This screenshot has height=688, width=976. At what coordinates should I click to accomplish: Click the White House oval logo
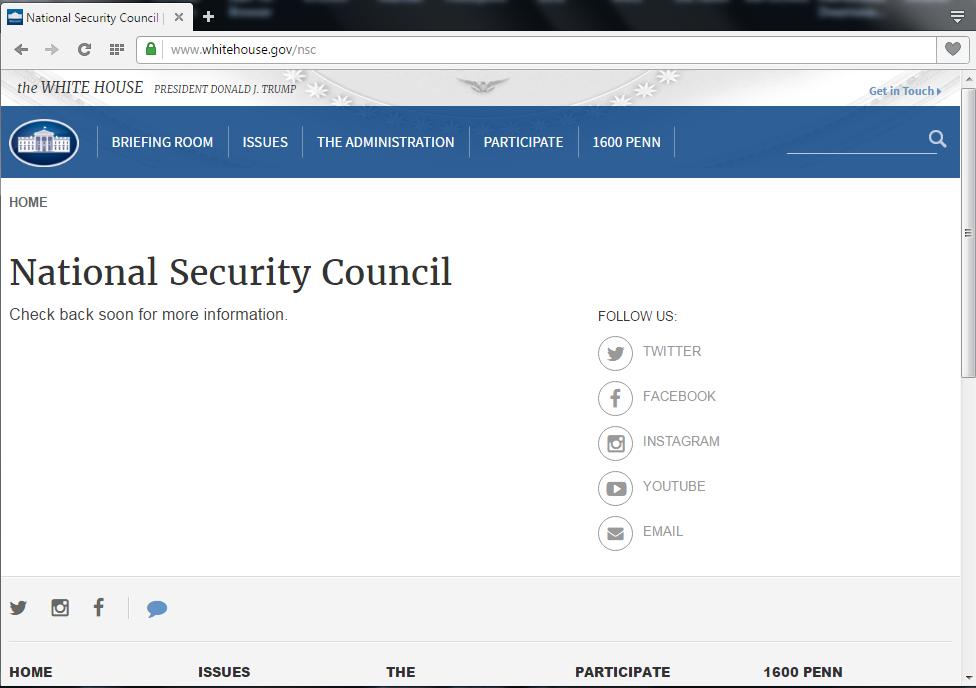click(44, 143)
